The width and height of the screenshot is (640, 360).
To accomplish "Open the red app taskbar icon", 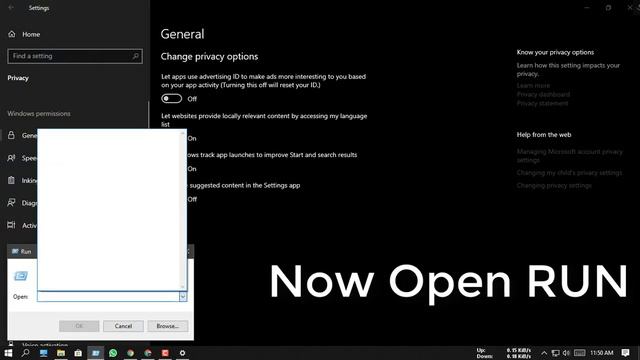I will click(165, 353).
